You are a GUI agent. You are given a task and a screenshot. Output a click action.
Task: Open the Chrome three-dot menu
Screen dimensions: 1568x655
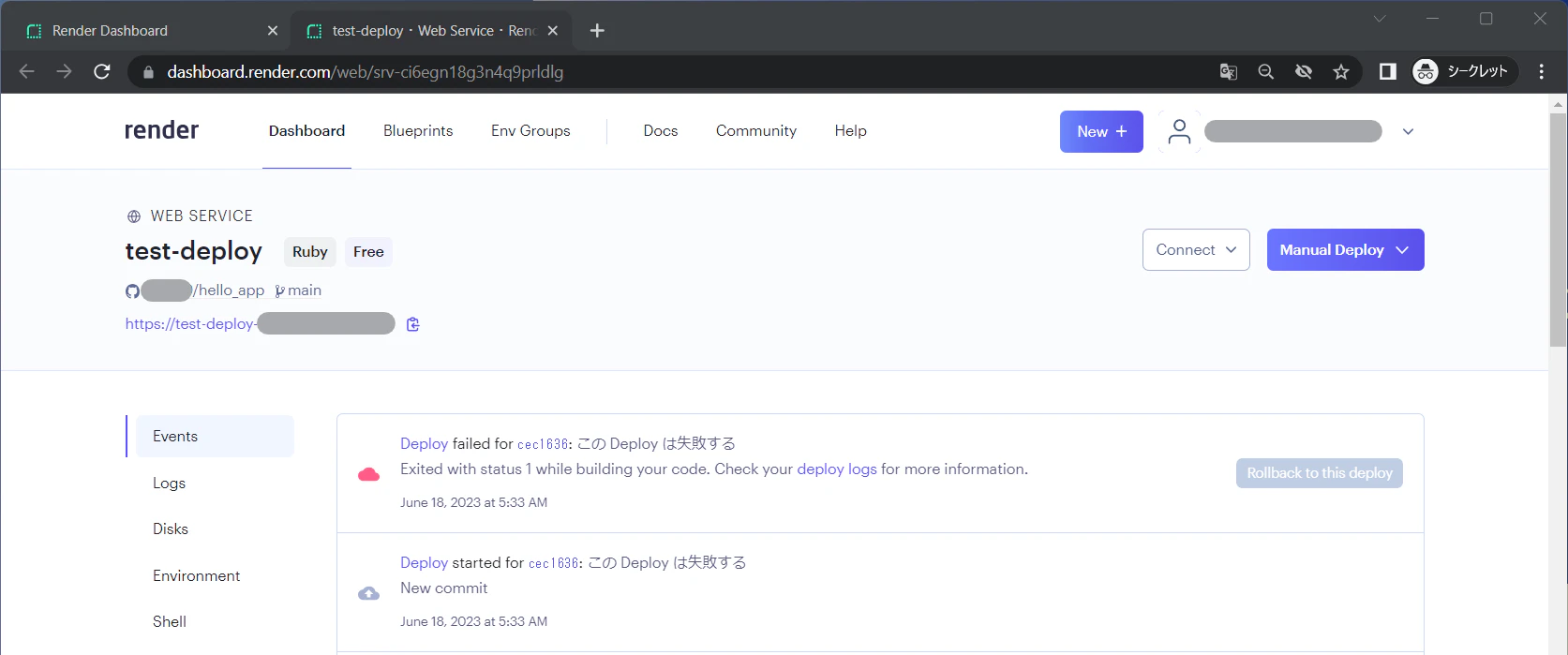point(1542,71)
